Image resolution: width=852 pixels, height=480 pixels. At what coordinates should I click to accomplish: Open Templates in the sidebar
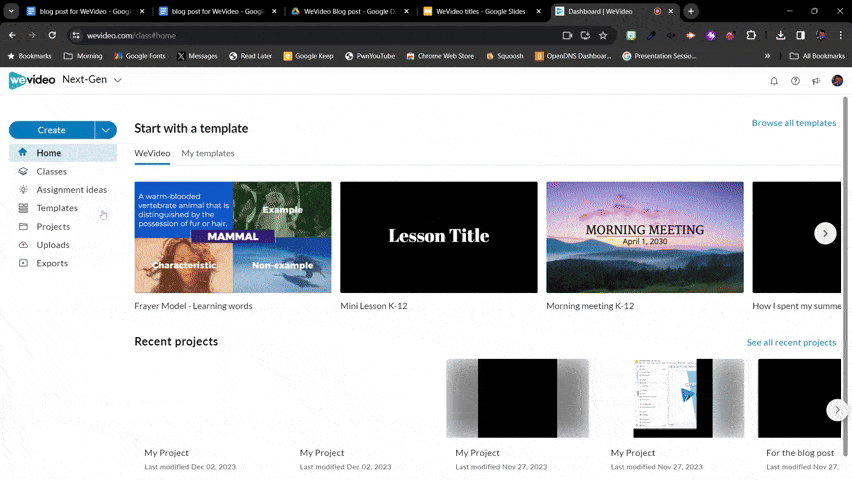(x=57, y=208)
